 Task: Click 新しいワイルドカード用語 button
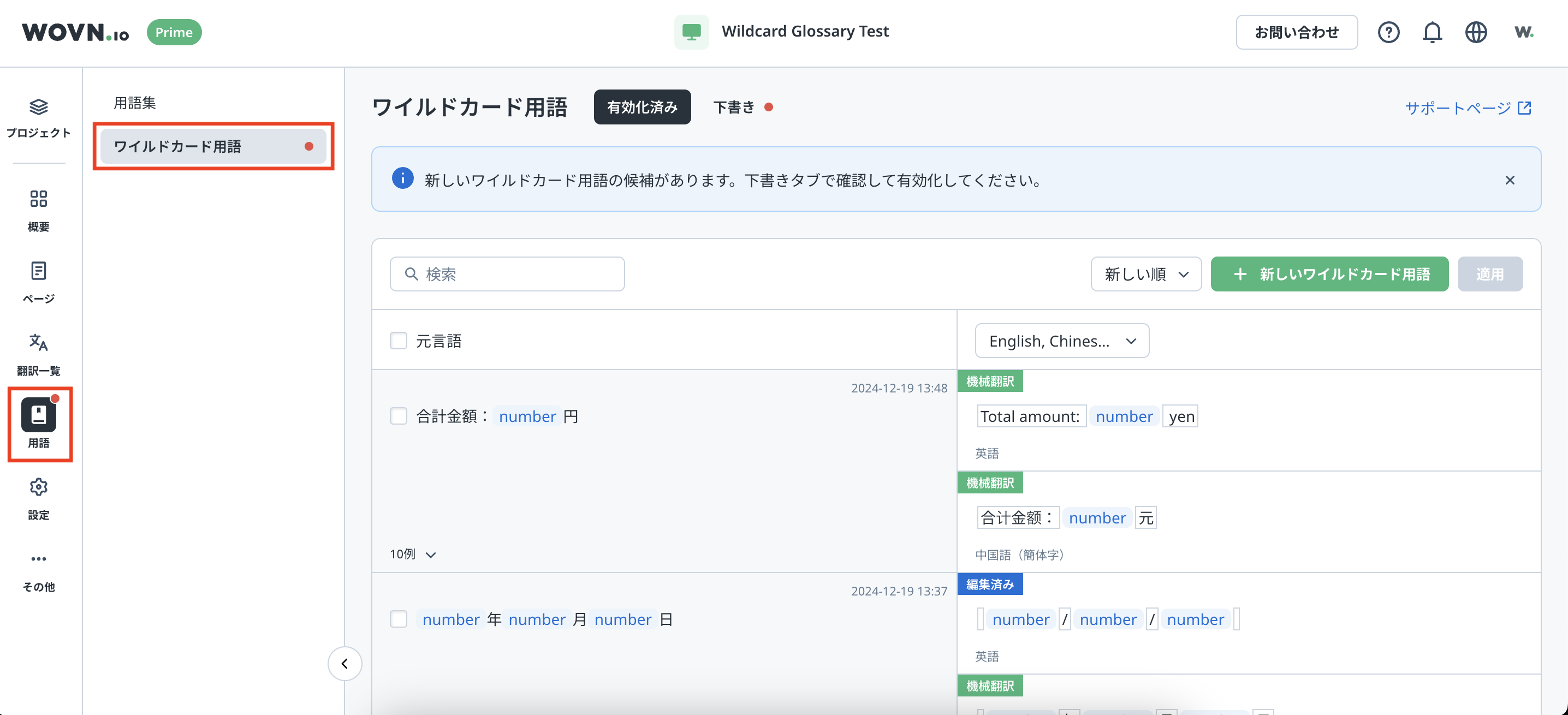point(1329,275)
